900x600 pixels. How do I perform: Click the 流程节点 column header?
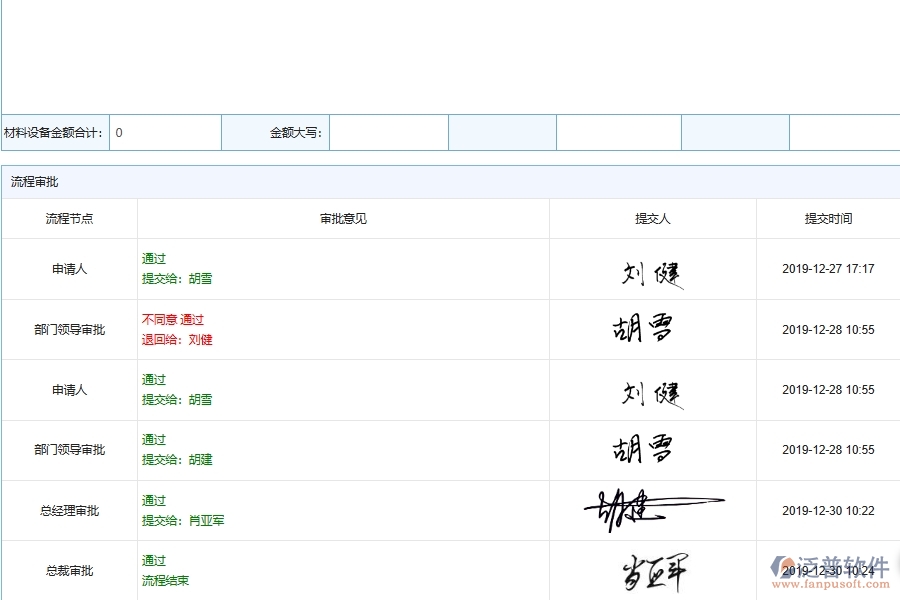69,218
